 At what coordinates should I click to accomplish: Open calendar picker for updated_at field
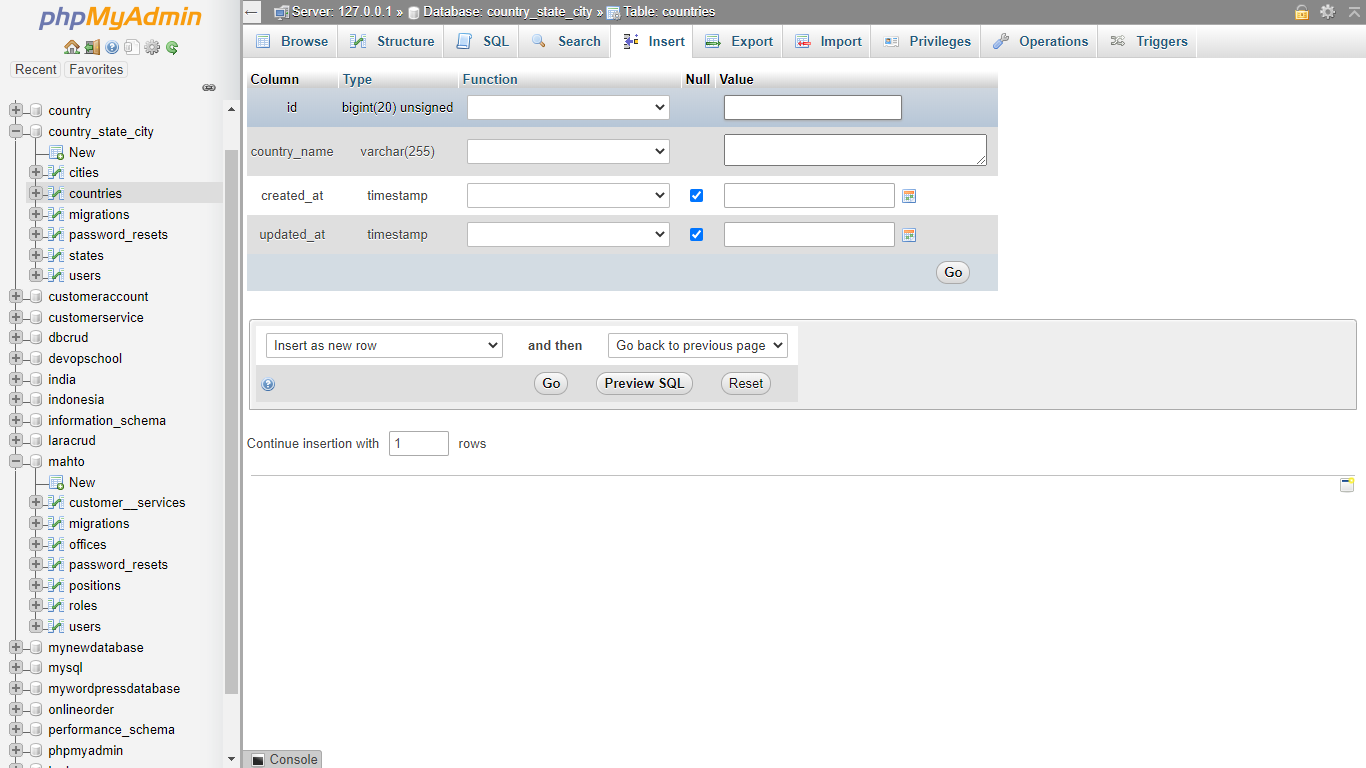(x=909, y=235)
